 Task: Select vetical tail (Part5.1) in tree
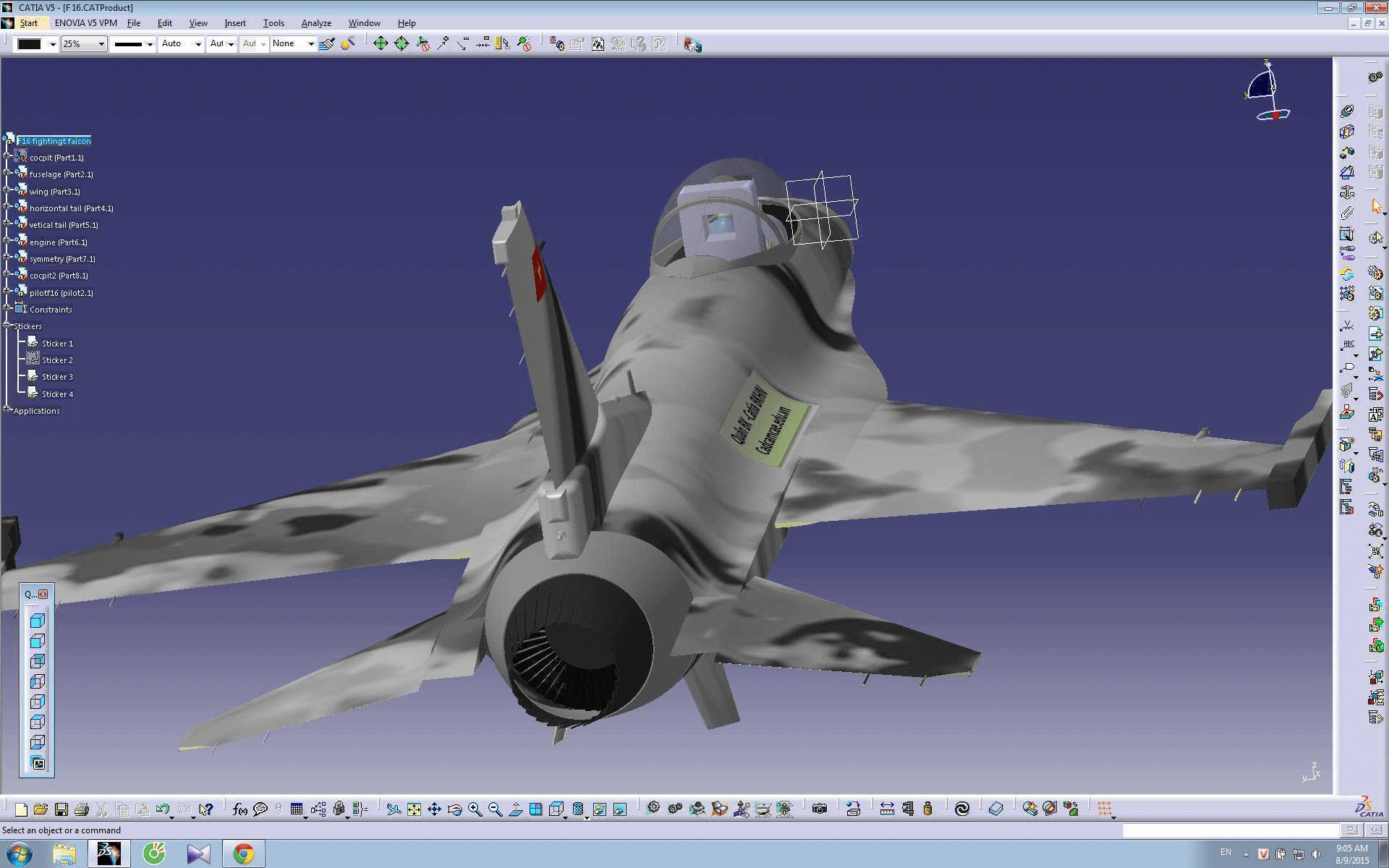[64, 225]
